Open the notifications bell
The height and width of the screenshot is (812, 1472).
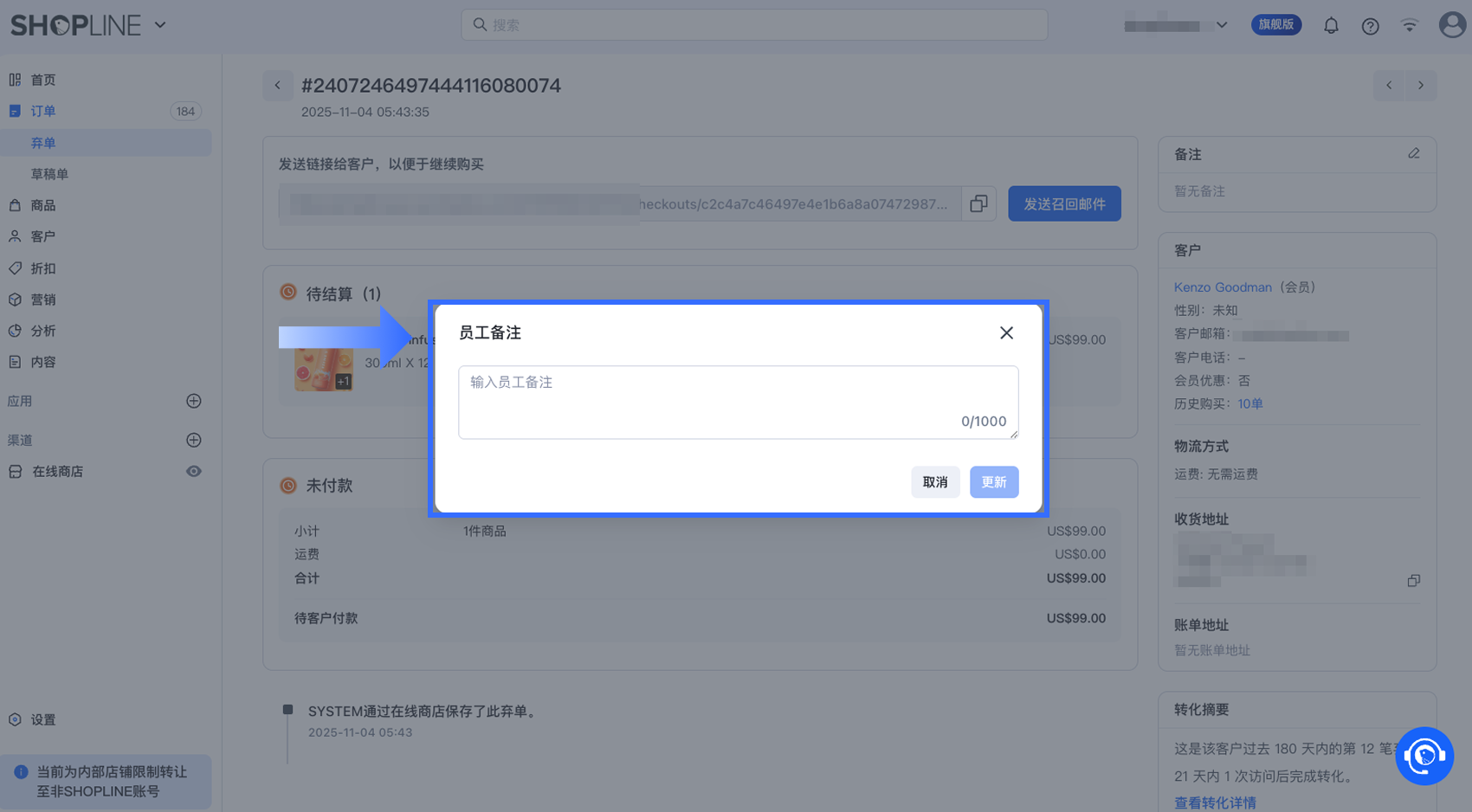1331,26
